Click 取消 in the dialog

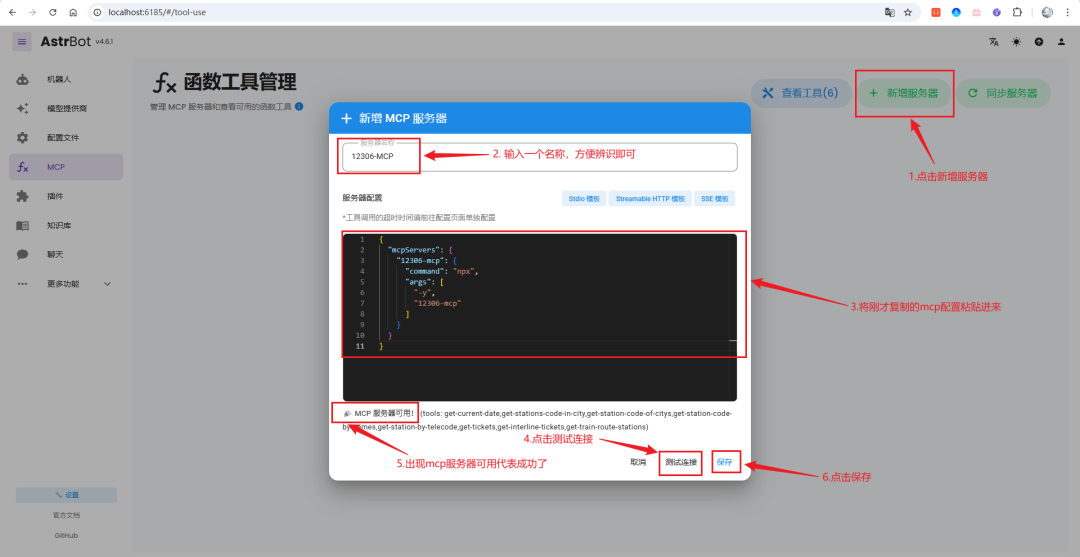638,462
